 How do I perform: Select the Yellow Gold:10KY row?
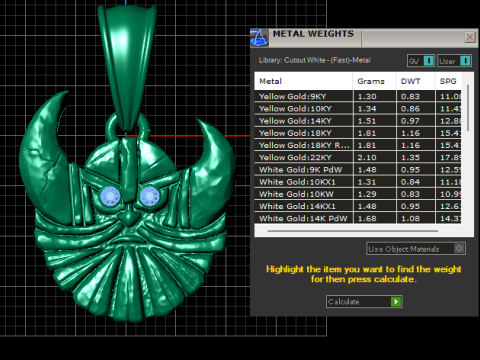(x=358, y=109)
